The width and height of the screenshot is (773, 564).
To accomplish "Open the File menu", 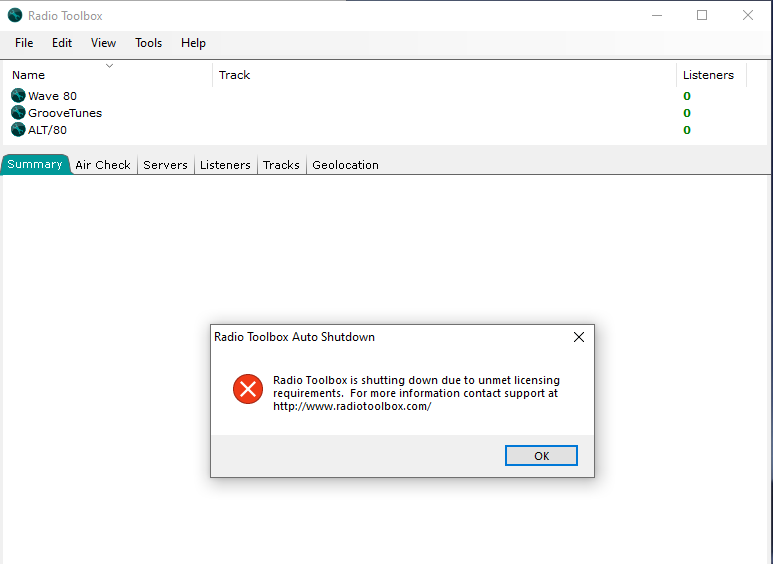I will click(24, 43).
